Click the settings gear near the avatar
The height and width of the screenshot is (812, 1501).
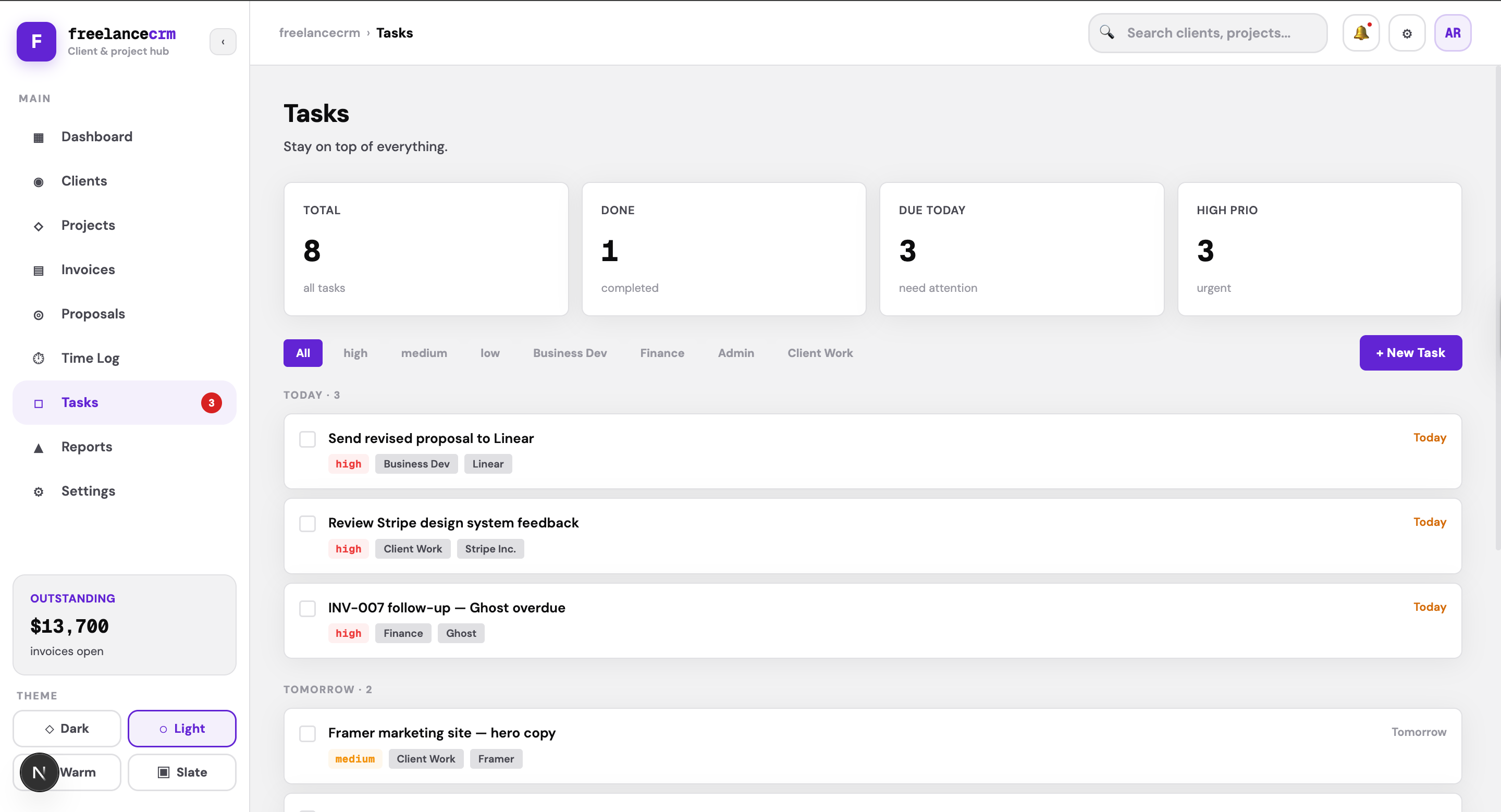point(1407,33)
